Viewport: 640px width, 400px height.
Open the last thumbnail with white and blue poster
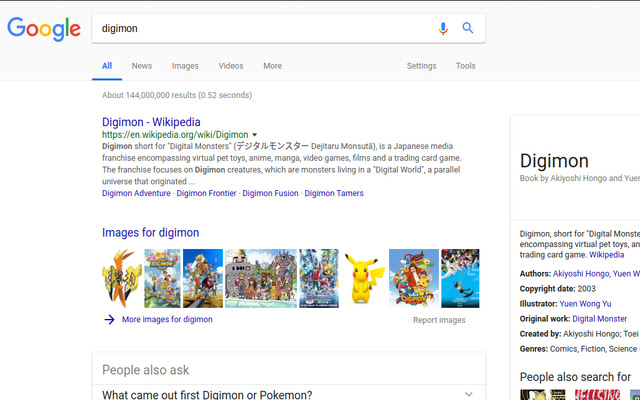(460, 278)
